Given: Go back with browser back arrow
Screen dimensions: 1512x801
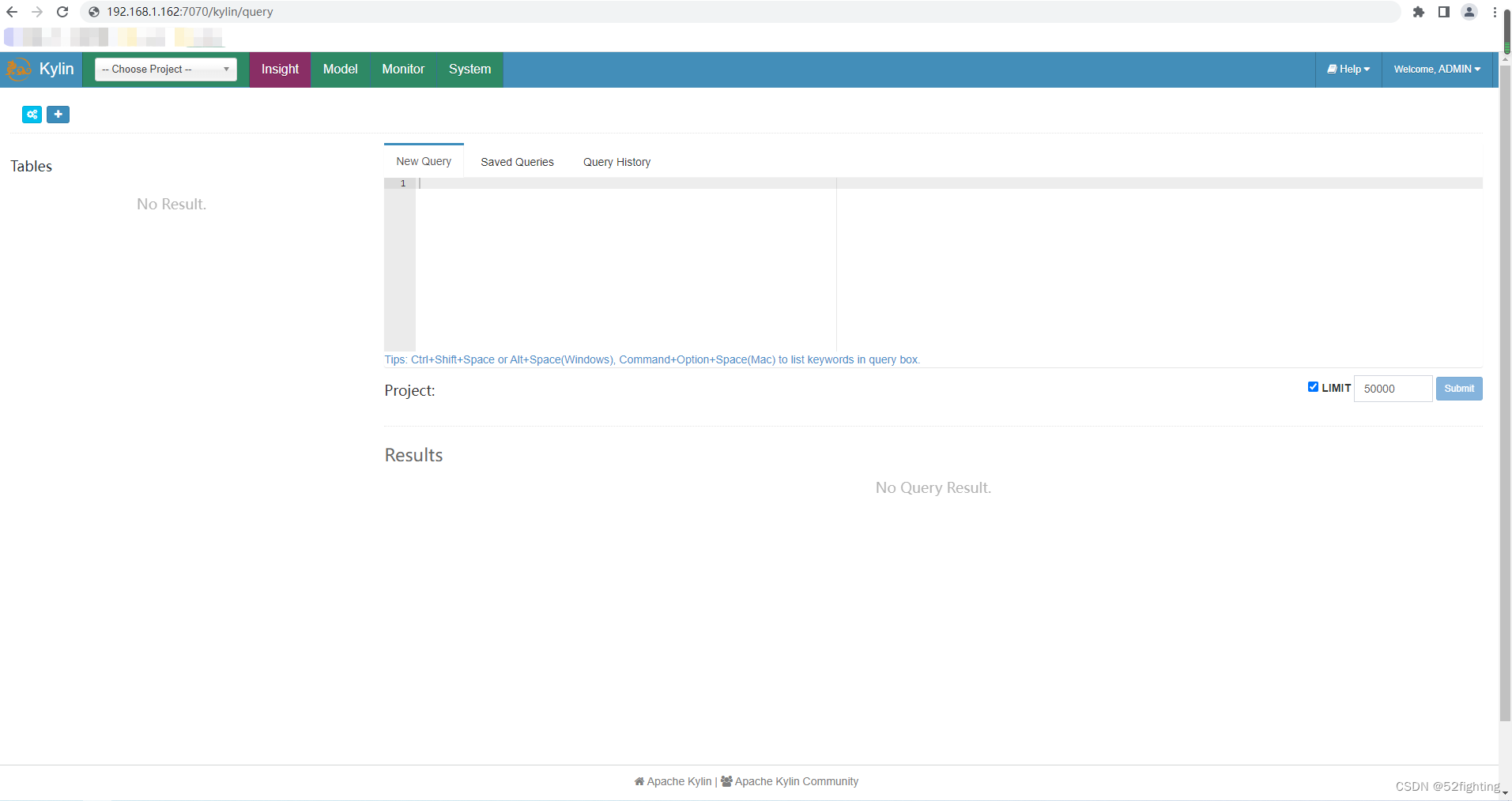Looking at the screenshot, I should click(12, 12).
